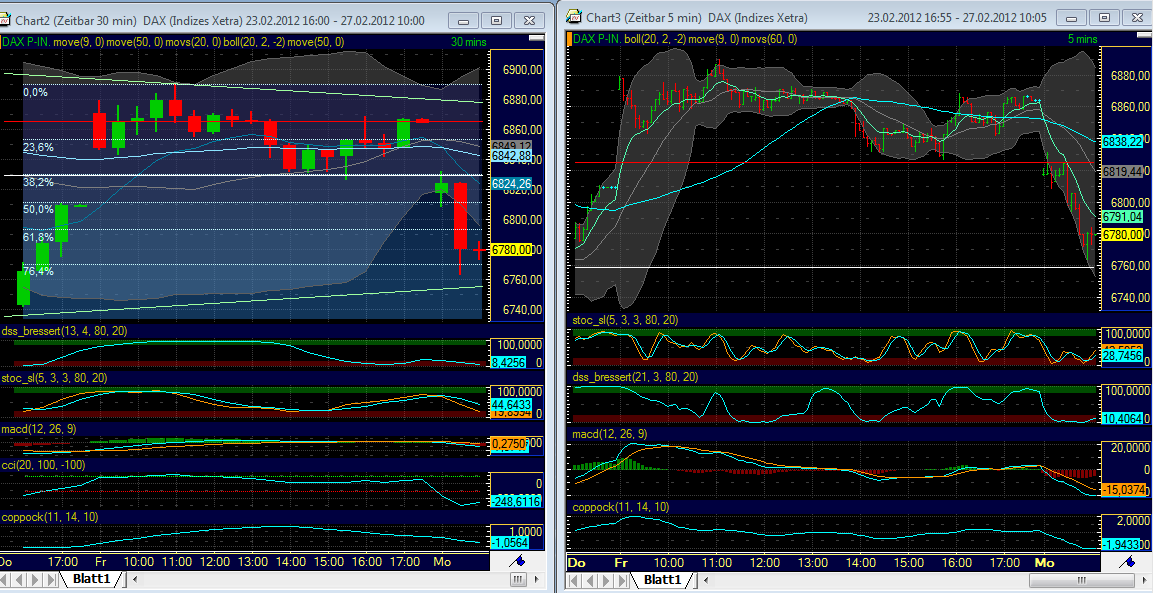This screenshot has height=593, width=1153.
Task: Click the blue flag pointer icon below Chart3's price scale
Action: tap(1127, 563)
